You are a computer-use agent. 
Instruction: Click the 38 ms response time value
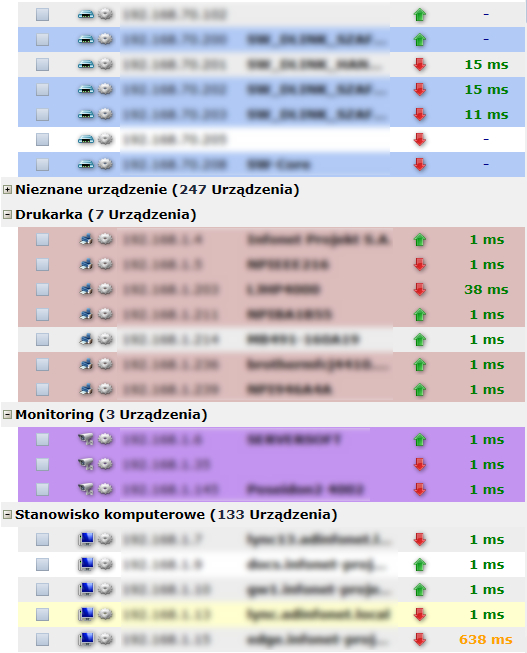486,289
